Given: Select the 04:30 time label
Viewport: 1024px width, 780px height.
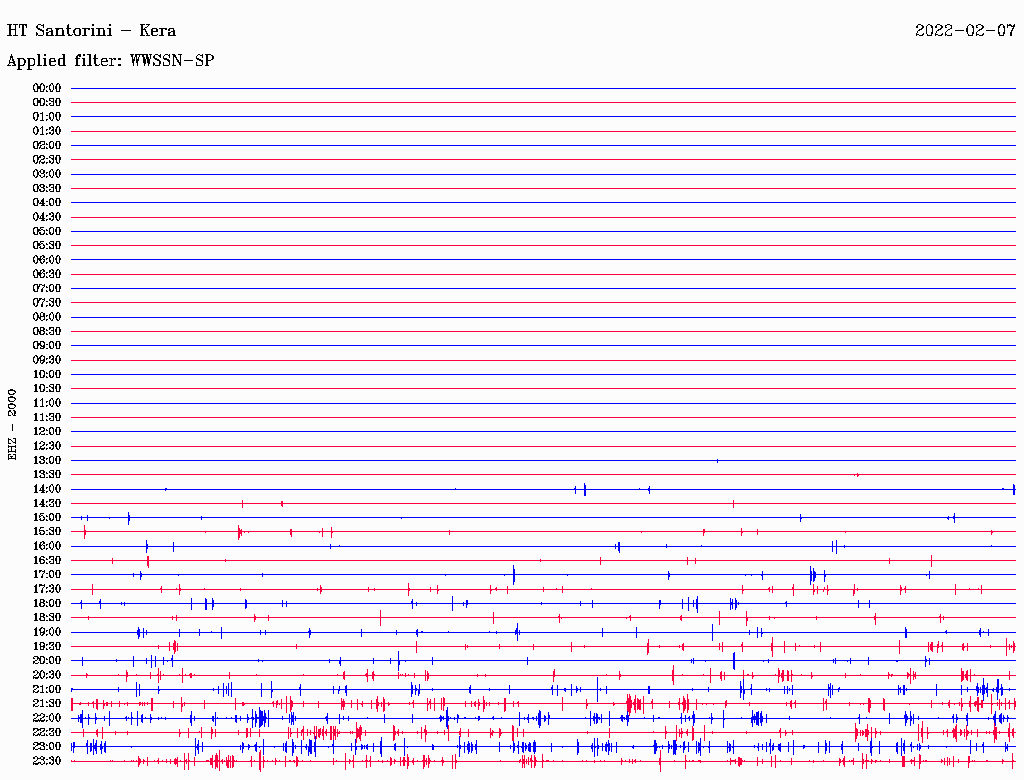Looking at the screenshot, I should pyautogui.click(x=46, y=217).
